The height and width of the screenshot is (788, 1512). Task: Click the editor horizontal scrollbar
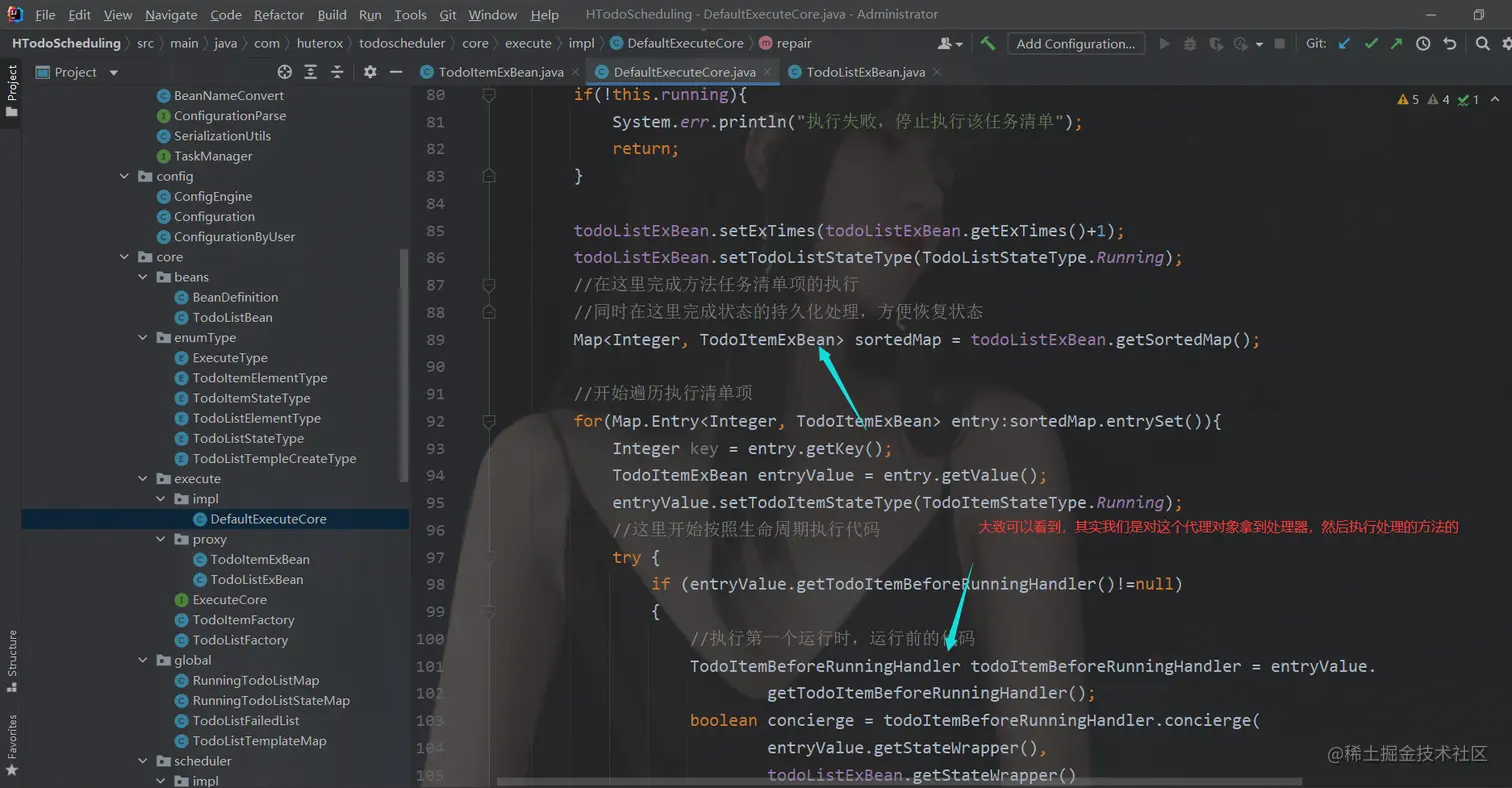coord(900,781)
